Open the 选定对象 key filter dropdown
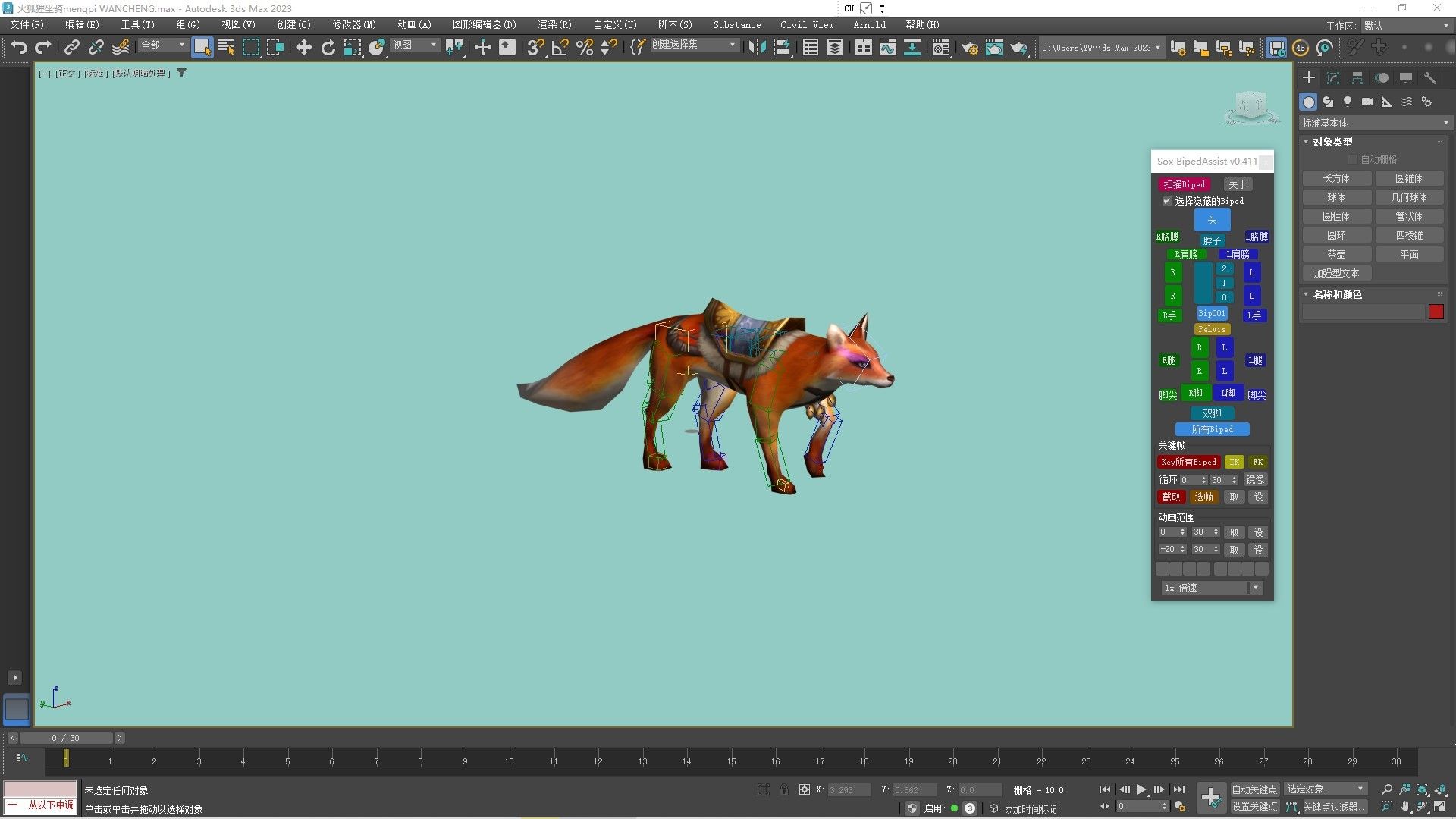1456x819 pixels. coord(1325,789)
